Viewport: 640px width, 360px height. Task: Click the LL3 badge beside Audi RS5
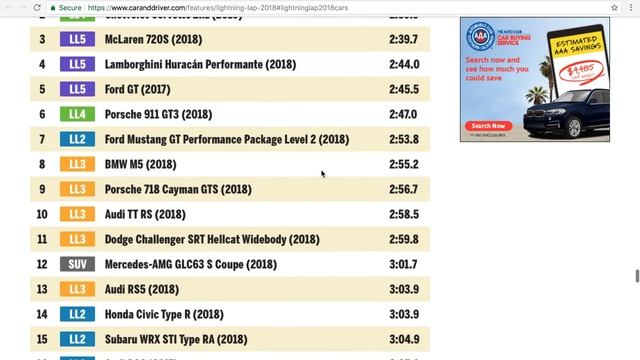[x=77, y=289]
